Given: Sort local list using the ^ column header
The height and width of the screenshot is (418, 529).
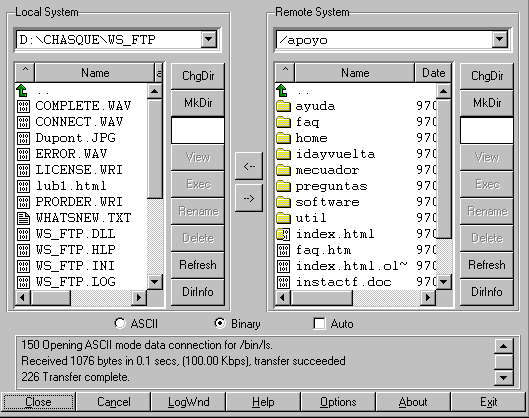Looking at the screenshot, I should coord(25,72).
